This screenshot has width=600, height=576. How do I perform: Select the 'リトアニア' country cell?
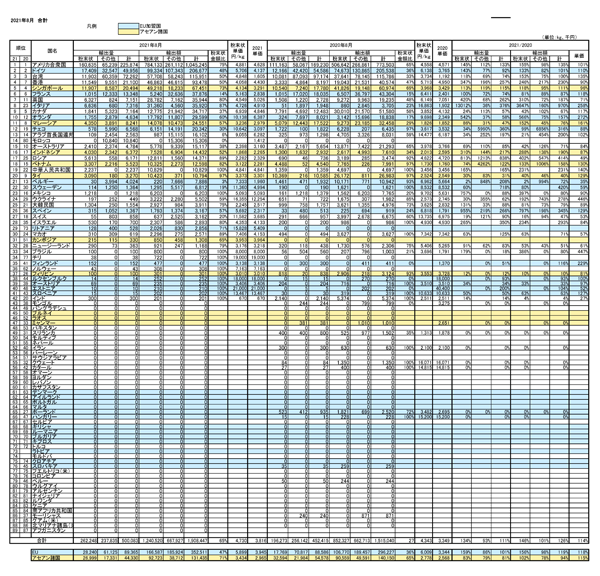tap(52, 228)
